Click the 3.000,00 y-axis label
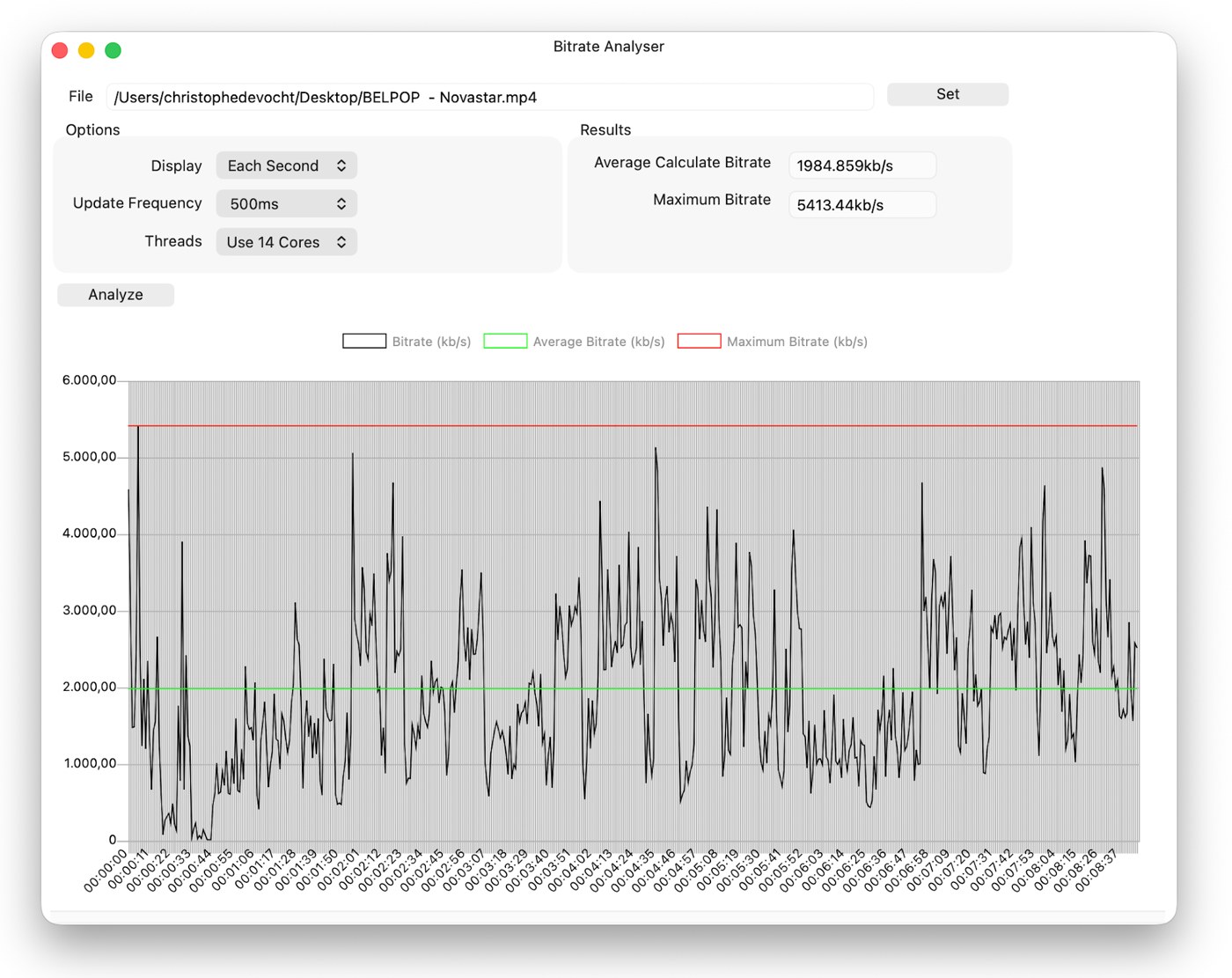Image resolution: width=1232 pixels, height=978 pixels. [89, 610]
